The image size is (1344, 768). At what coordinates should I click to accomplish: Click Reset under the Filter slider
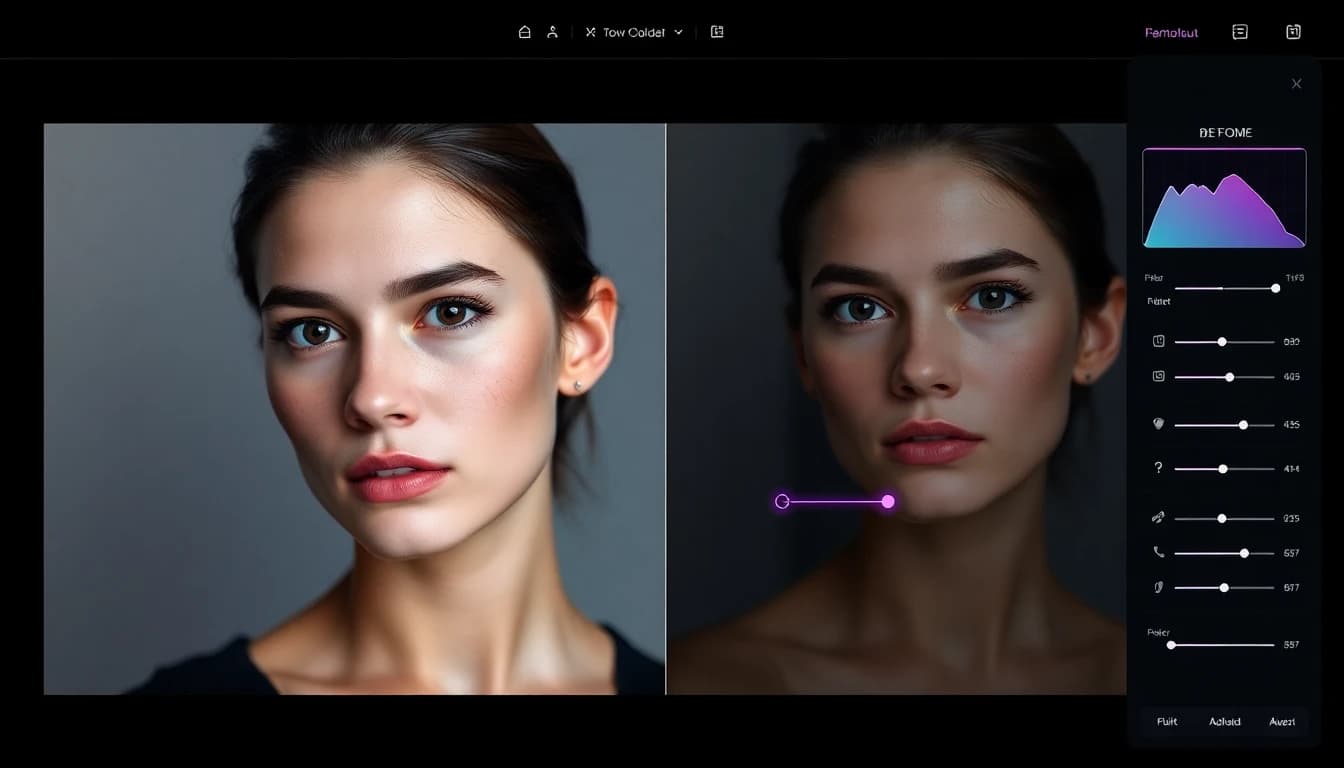1157,300
